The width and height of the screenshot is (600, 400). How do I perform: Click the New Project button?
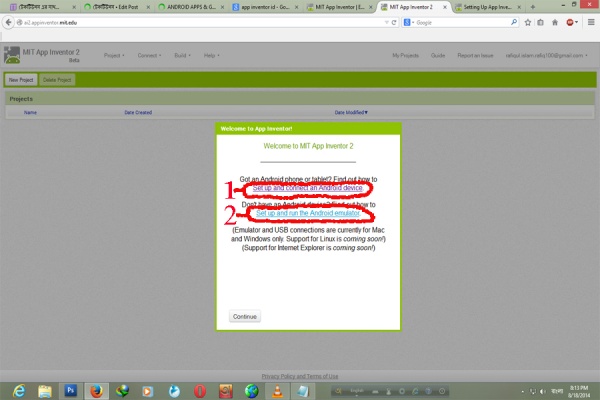click(21, 80)
